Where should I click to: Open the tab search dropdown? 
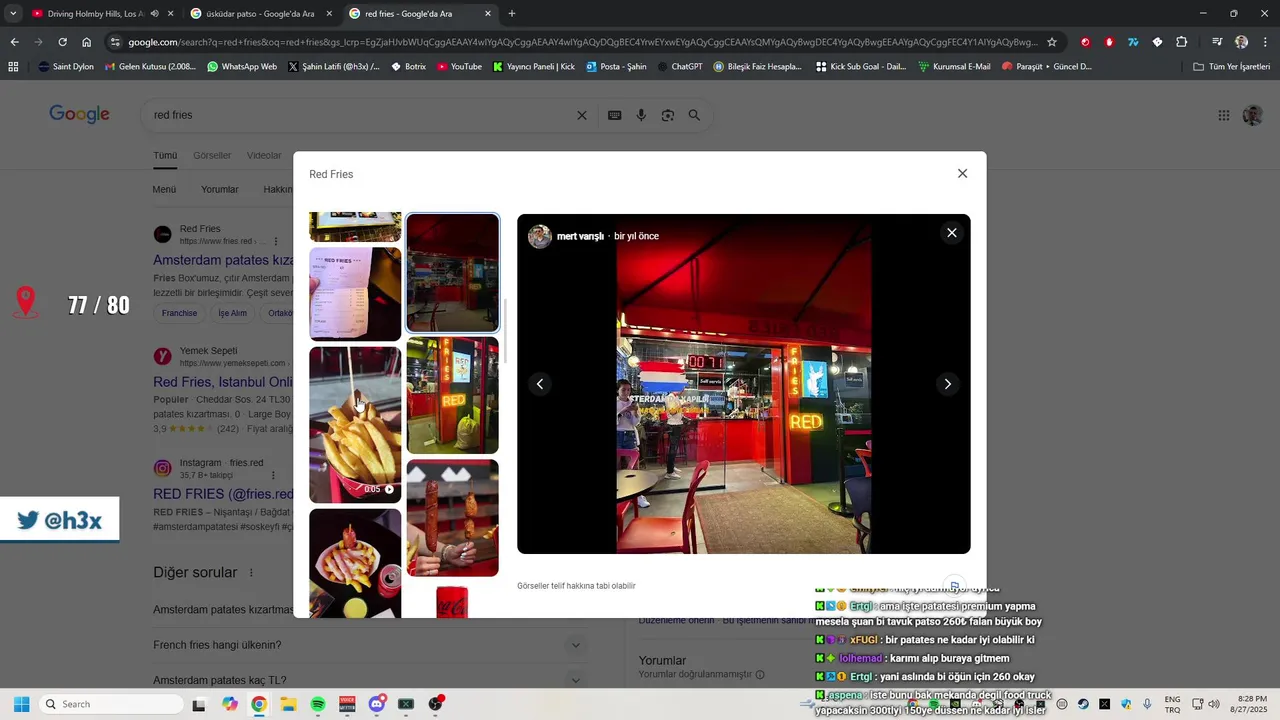13,14
